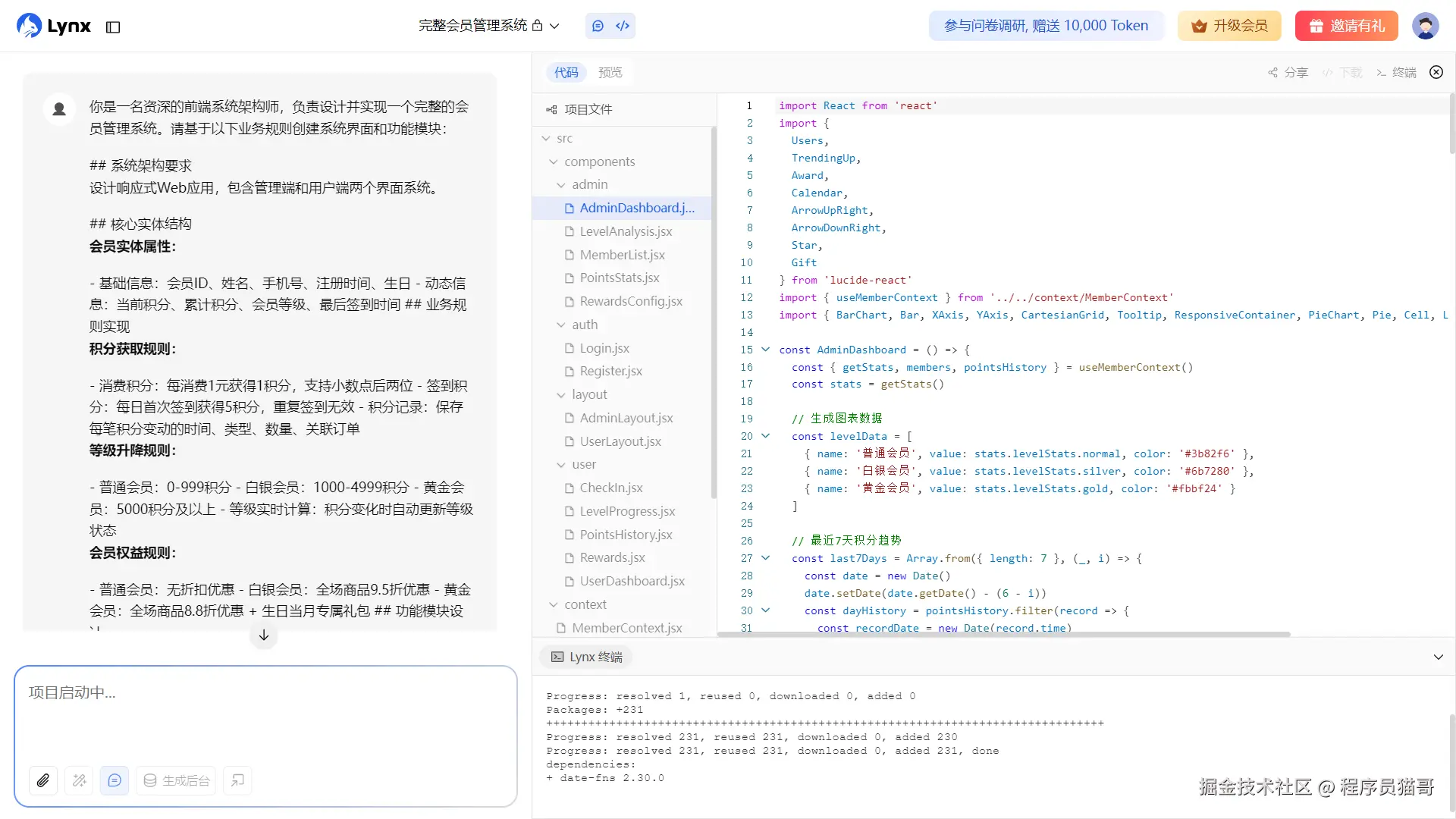The height and width of the screenshot is (819, 1456).
Task: Switch to code view icon in header
Action: pos(623,26)
